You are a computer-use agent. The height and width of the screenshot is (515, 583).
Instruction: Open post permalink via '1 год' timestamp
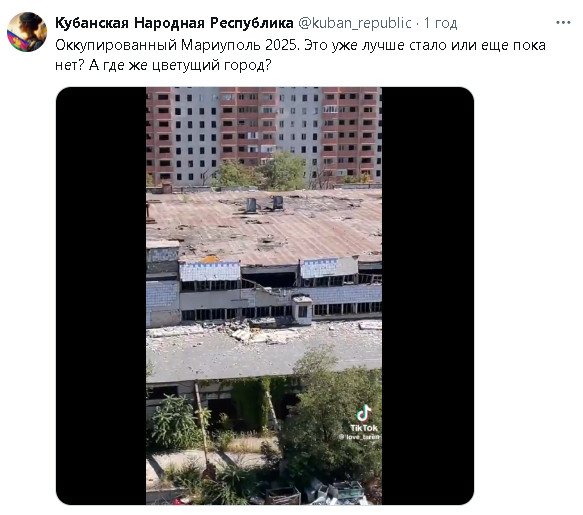[x=441, y=23]
